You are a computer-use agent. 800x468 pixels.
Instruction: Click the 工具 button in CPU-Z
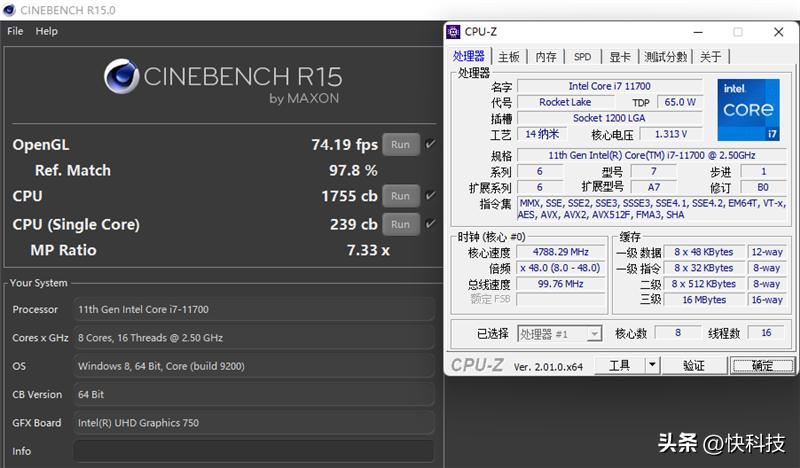(620, 365)
